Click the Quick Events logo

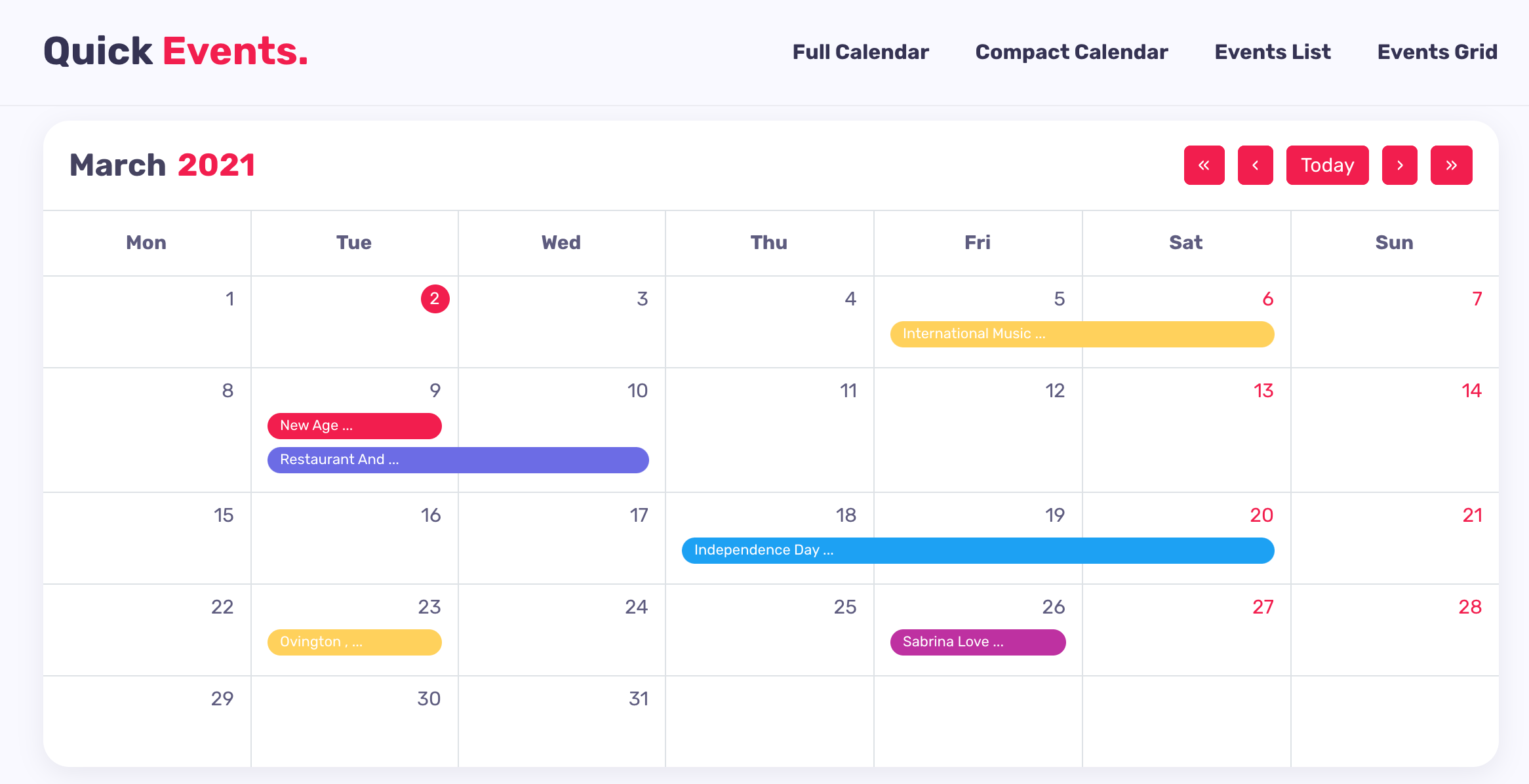(176, 51)
